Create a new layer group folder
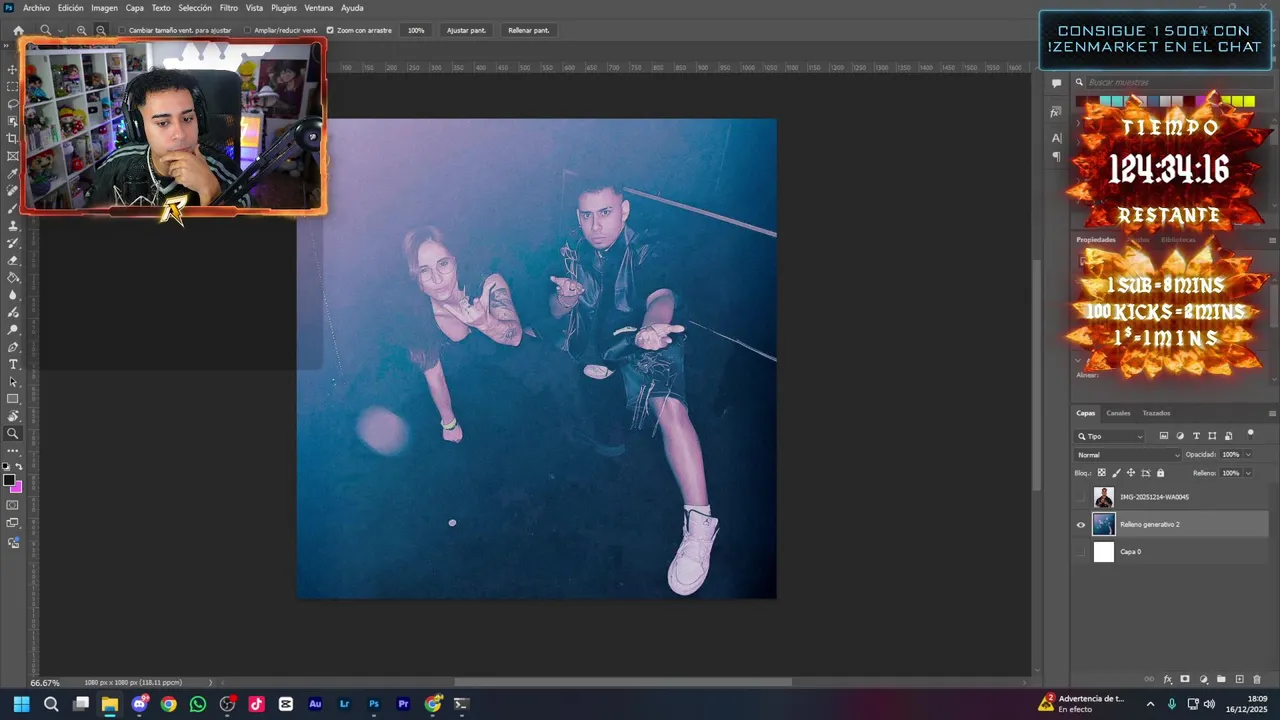1280x720 pixels. pos(1221,680)
